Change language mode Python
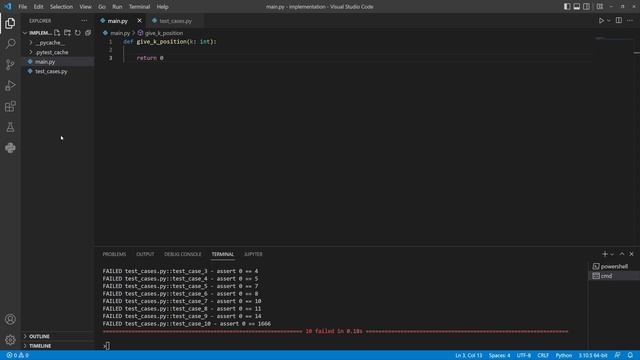This screenshot has height=360, width=640. 563,355
